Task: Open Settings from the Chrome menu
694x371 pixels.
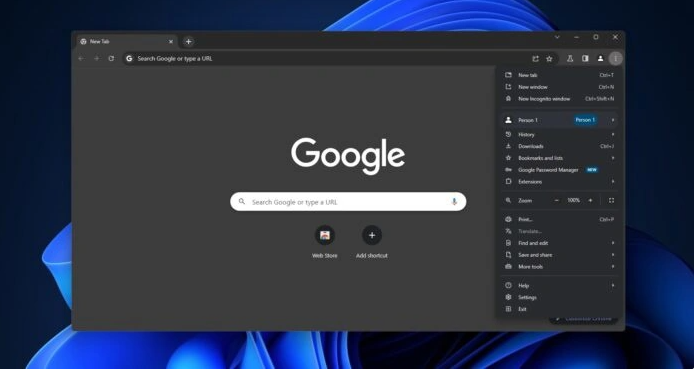Action: click(559, 298)
